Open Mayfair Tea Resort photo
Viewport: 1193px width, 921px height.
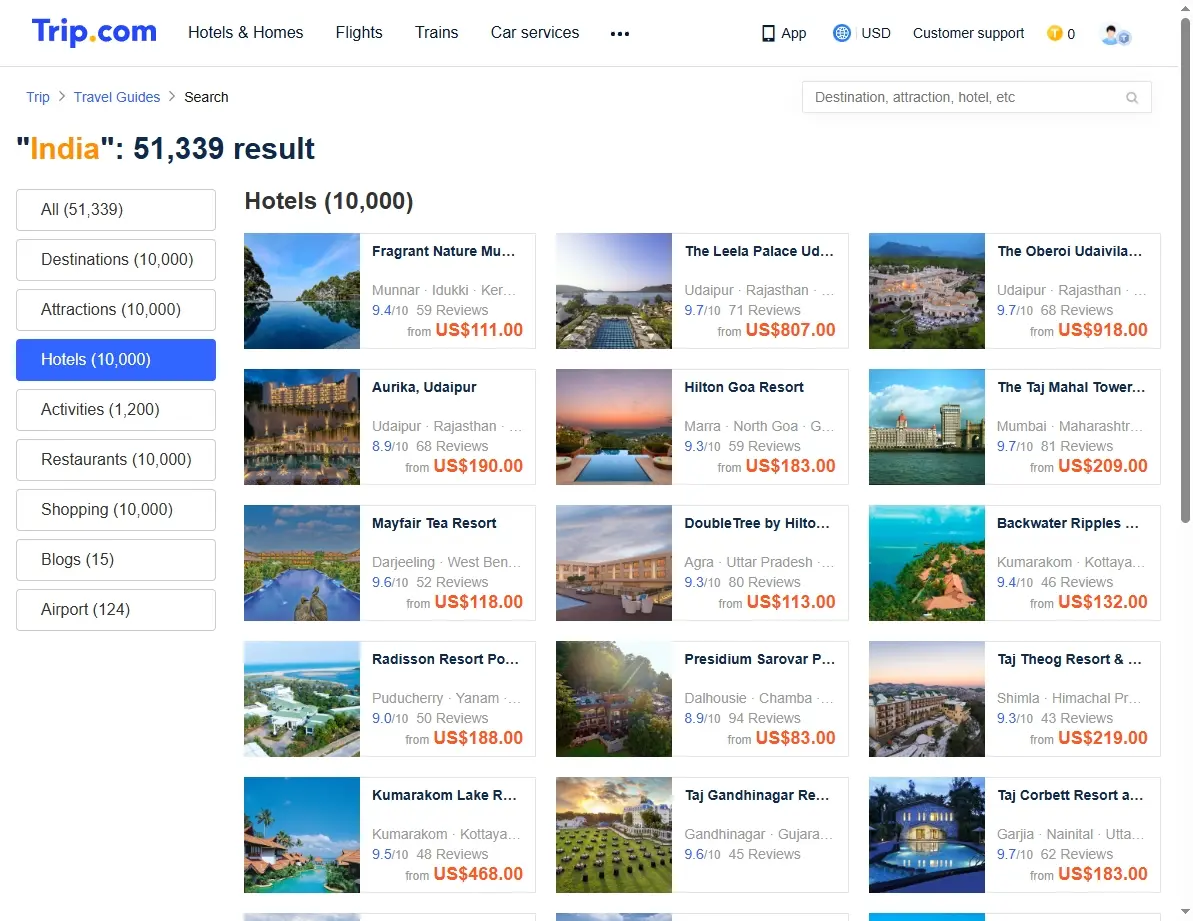(302, 563)
